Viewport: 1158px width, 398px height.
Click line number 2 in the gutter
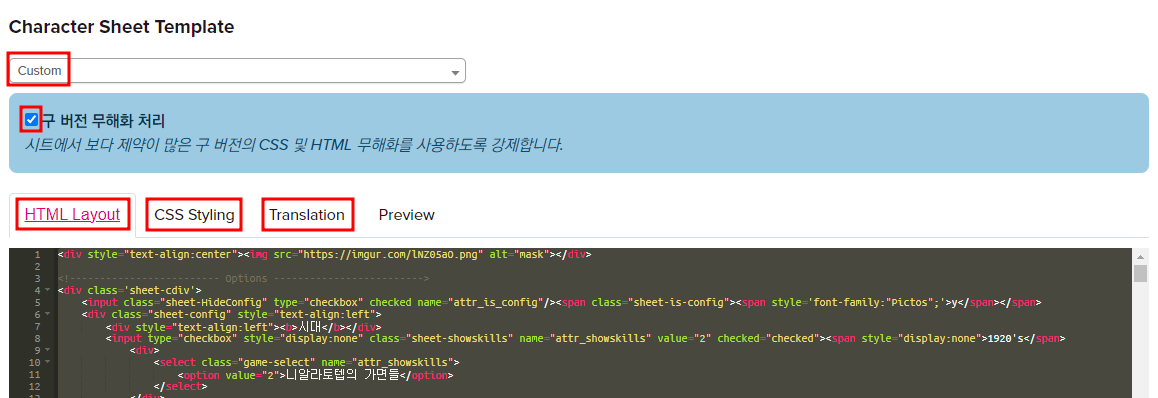[x=37, y=266]
